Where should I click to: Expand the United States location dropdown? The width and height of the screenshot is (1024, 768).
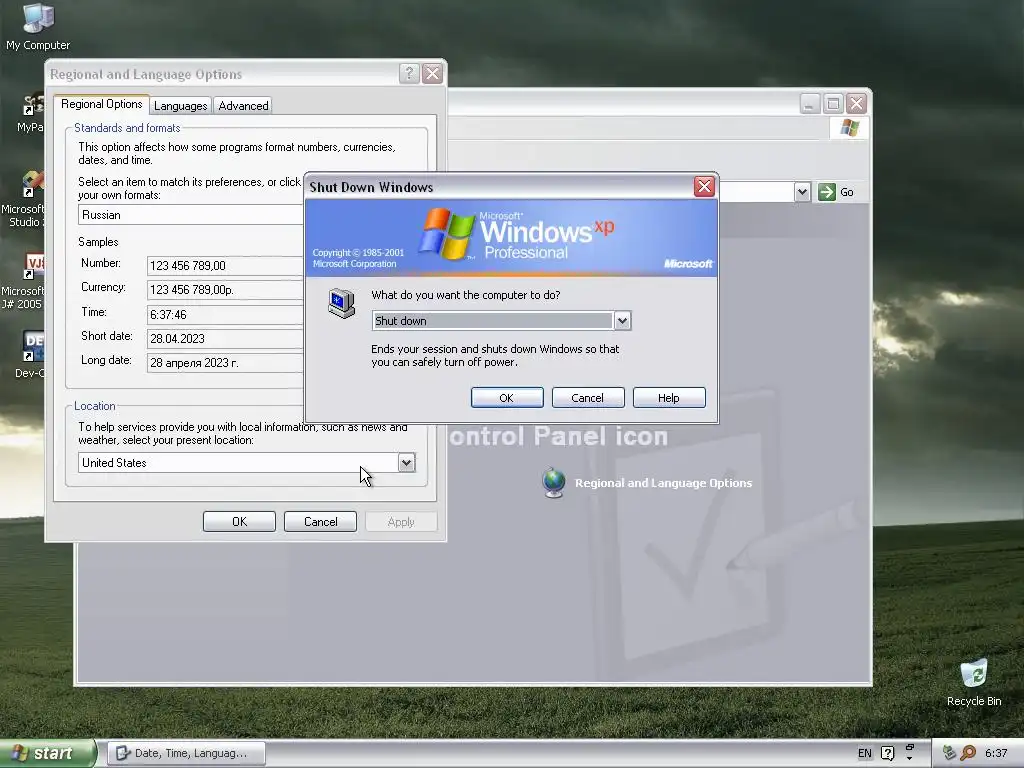(406, 462)
